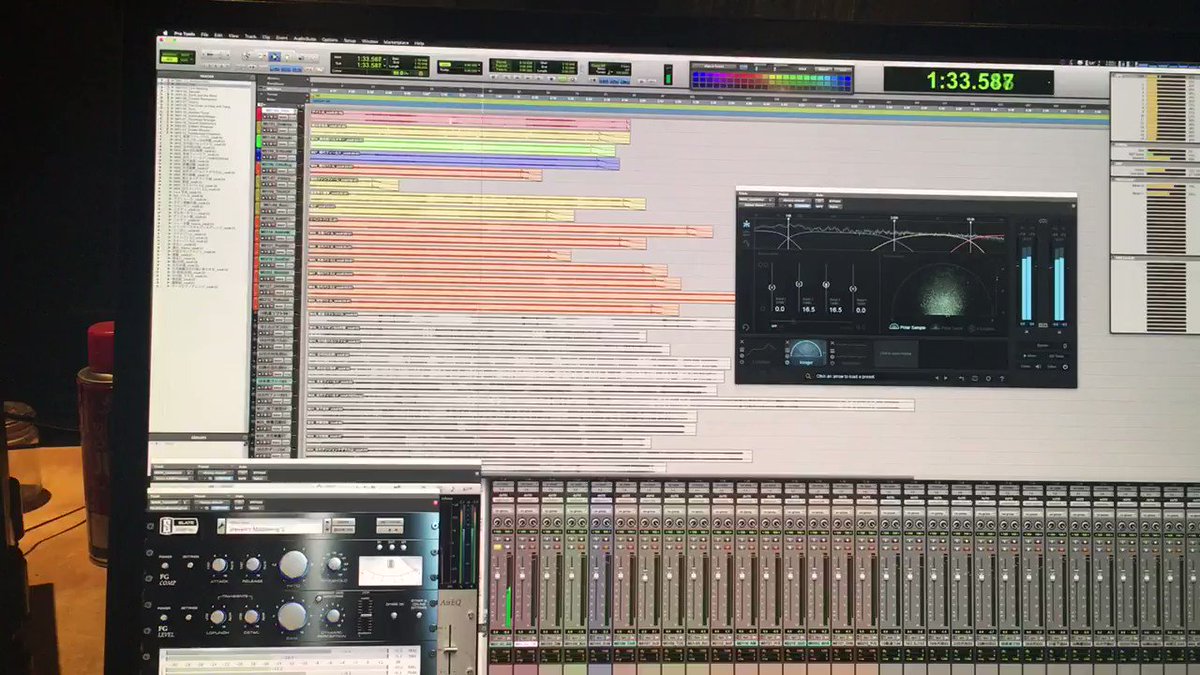Click the Pro Tools application menu
The width and height of the screenshot is (1200, 675).
coord(184,34)
